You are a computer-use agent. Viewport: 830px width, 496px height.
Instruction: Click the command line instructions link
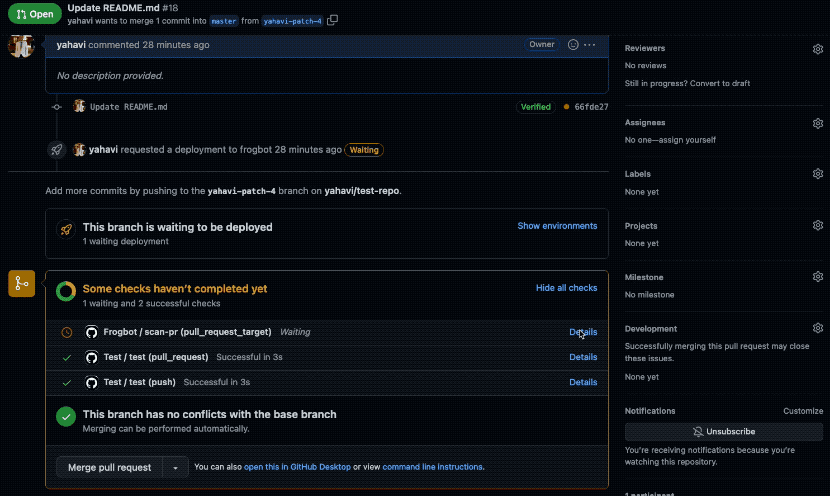coord(432,467)
